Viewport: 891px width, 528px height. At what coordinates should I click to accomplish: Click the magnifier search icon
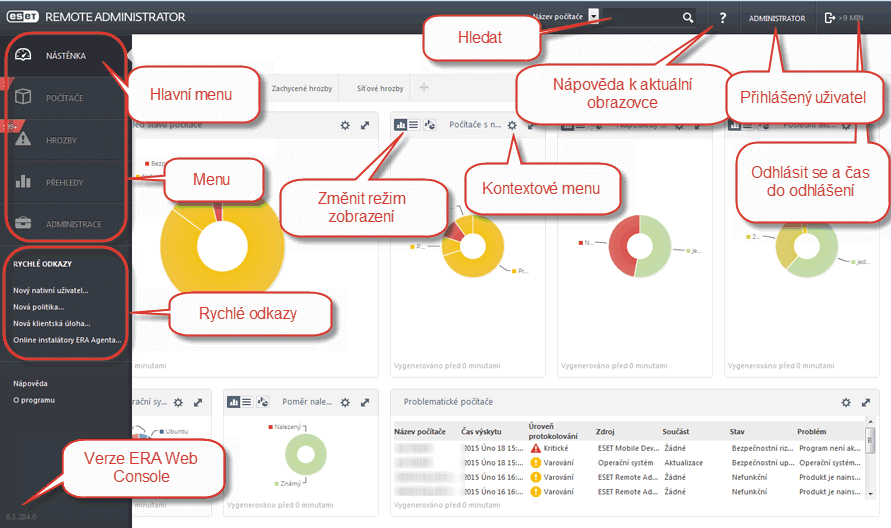(x=688, y=18)
